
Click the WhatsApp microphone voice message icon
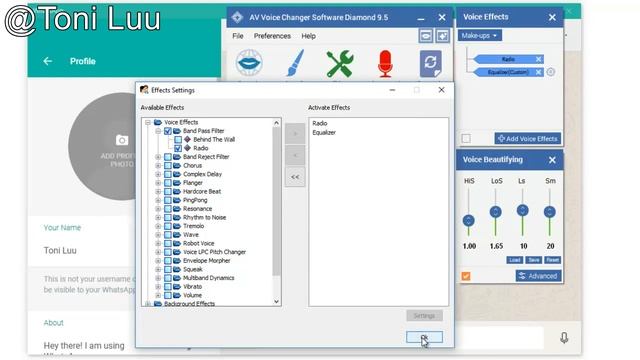point(564,338)
